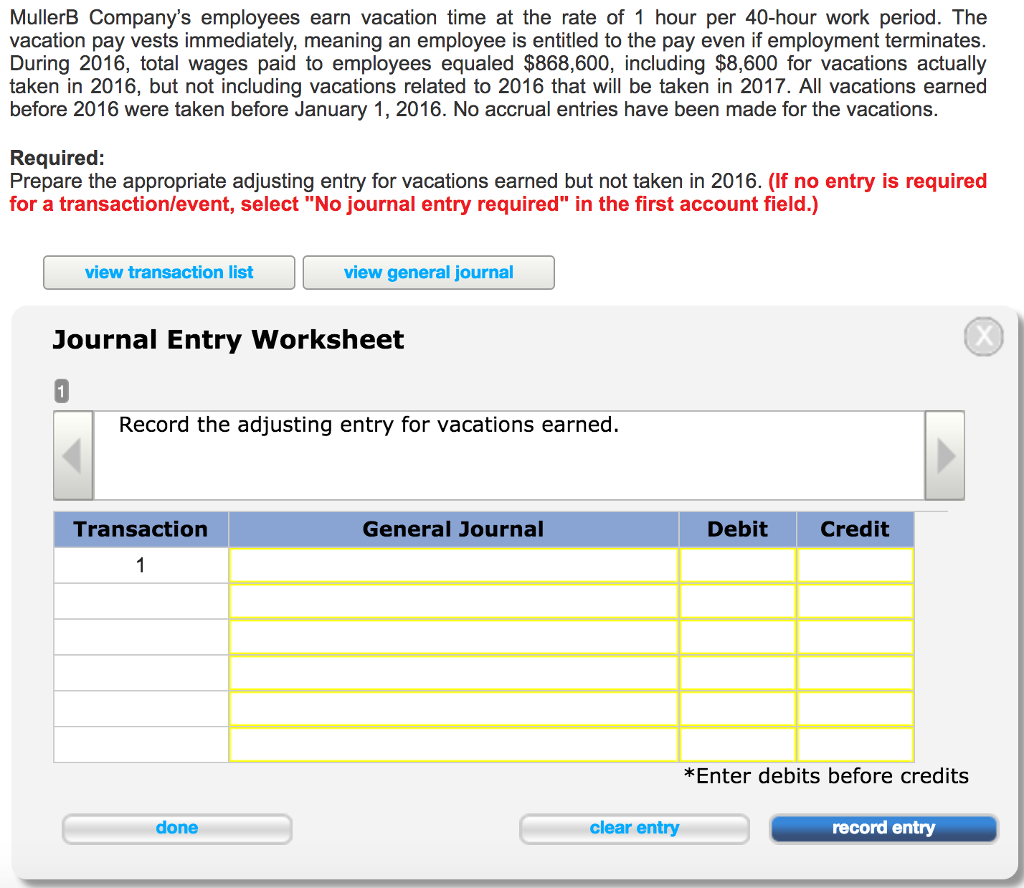Open the view general journal button
The image size is (1024, 888).
tap(428, 272)
